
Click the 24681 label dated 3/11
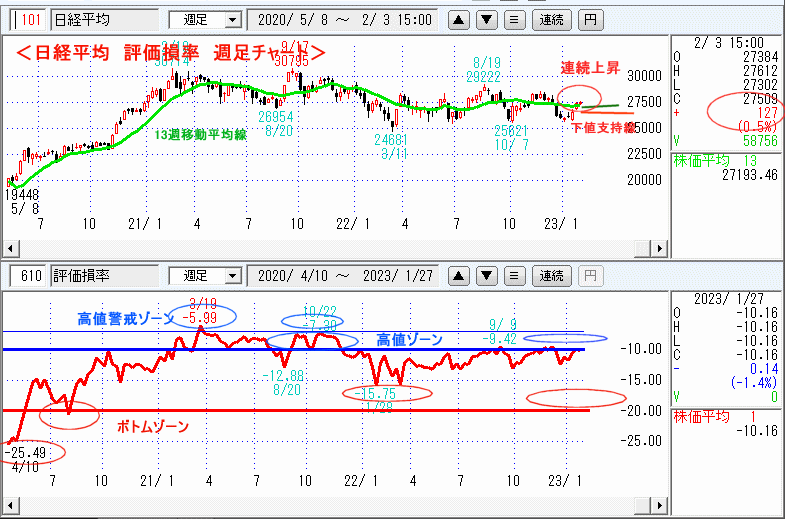tap(391, 140)
